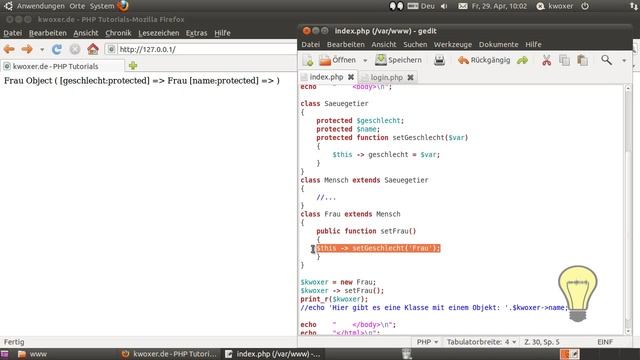Click the workspace switcher in the bottom panel

(569, 354)
